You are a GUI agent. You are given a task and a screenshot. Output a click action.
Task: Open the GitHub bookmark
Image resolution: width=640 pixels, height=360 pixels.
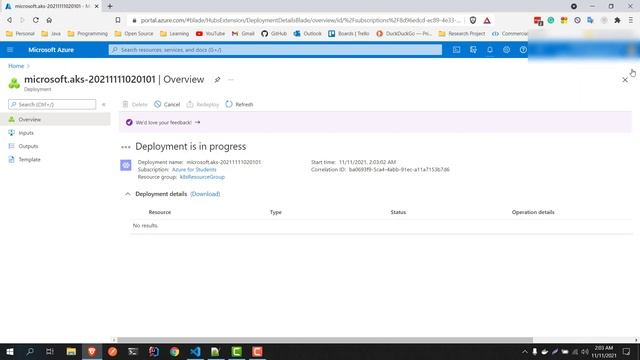[274, 33]
